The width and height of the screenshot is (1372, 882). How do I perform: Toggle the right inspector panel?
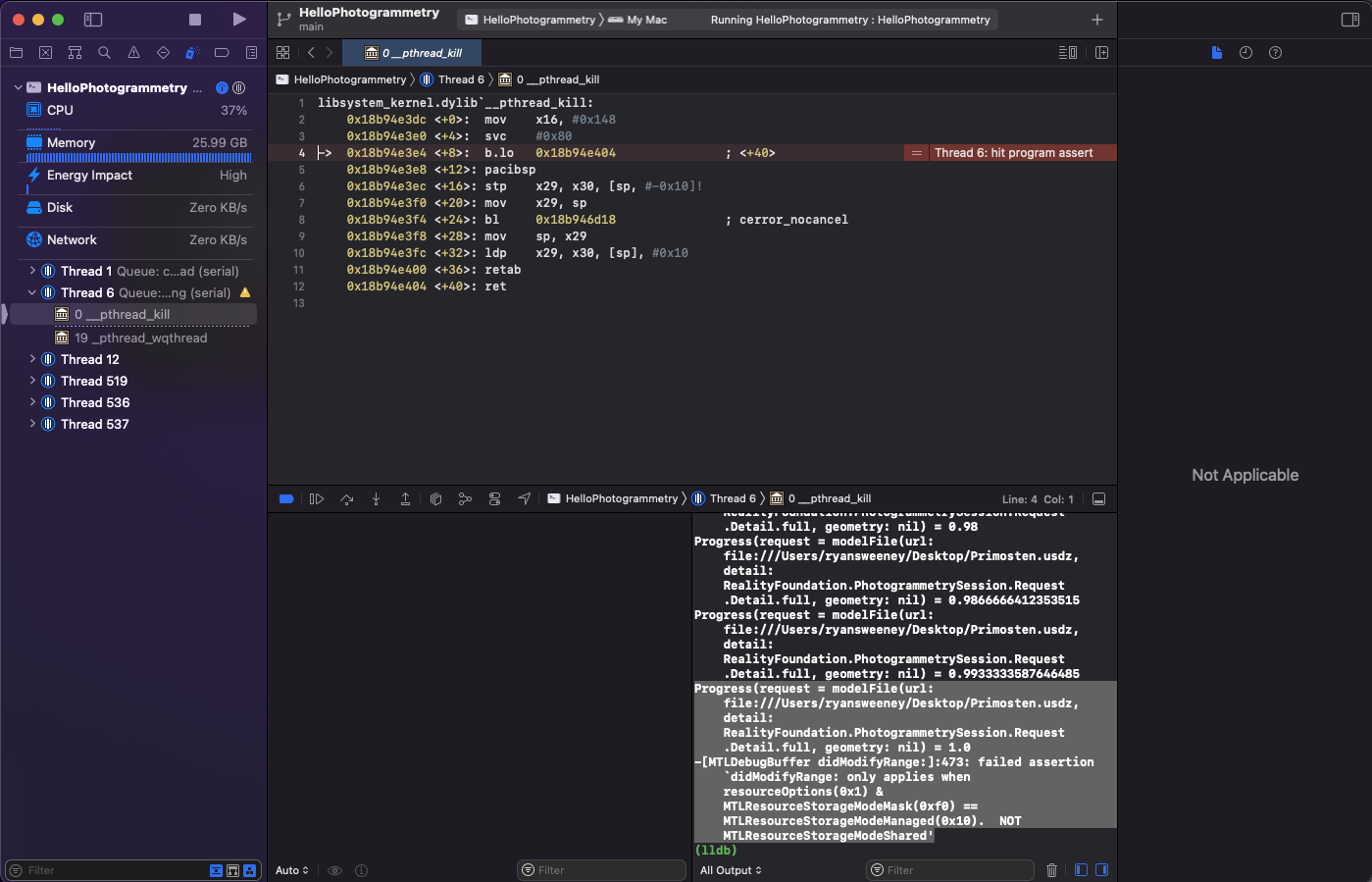pyautogui.click(x=1349, y=20)
